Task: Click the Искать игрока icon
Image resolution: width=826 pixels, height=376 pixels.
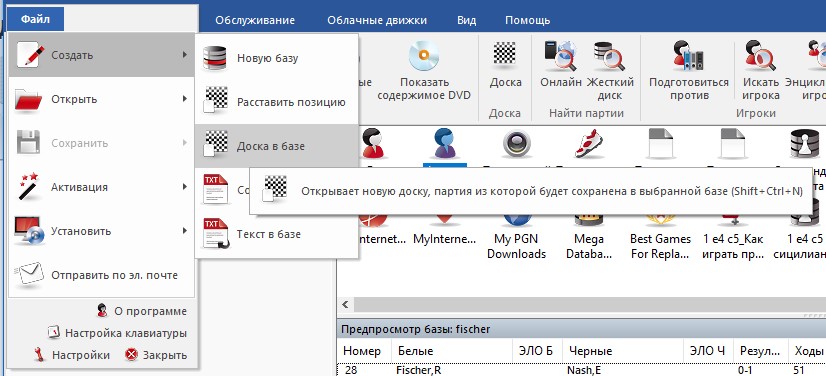Action: [x=761, y=56]
